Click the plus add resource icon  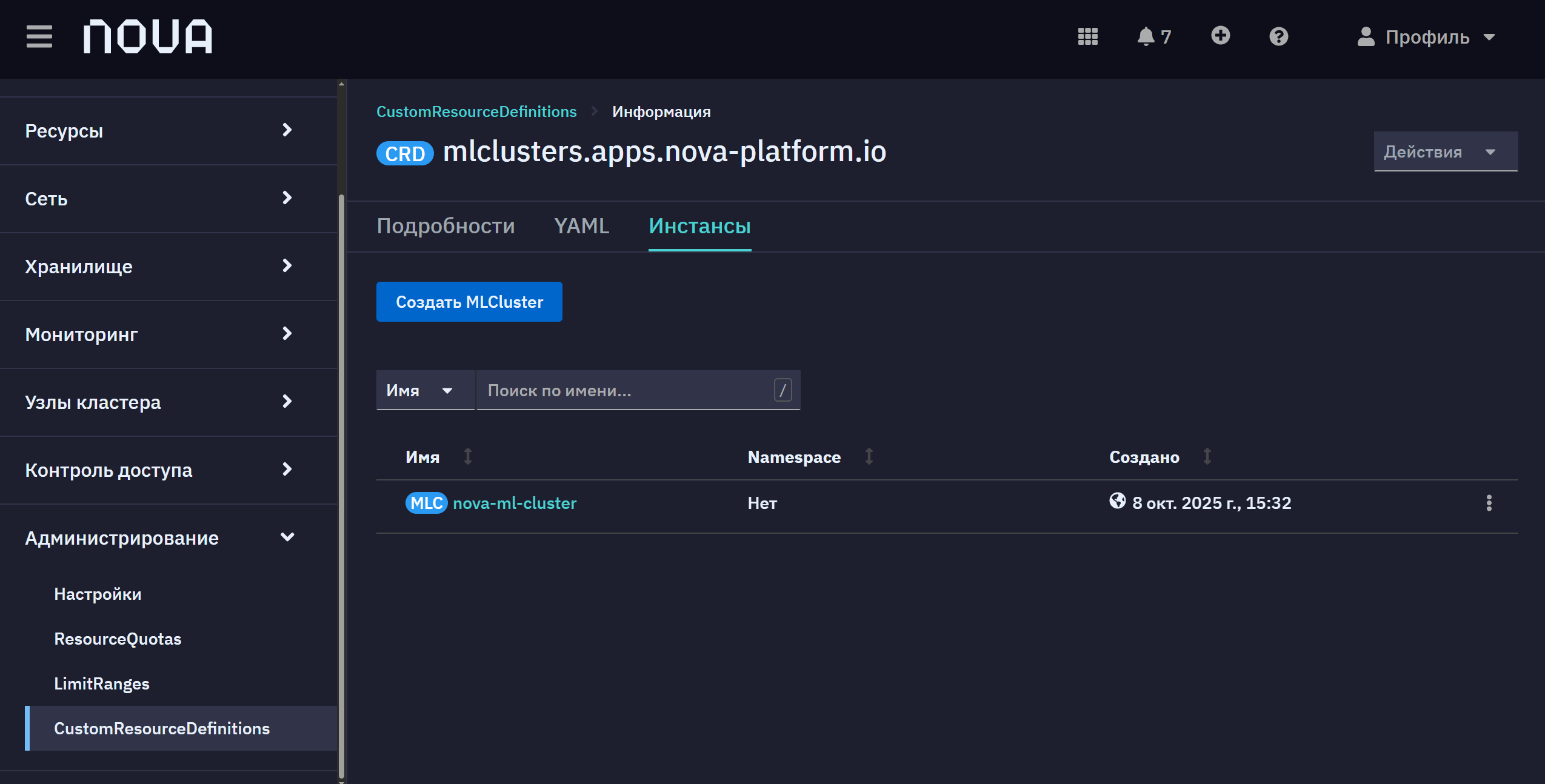click(x=1220, y=35)
